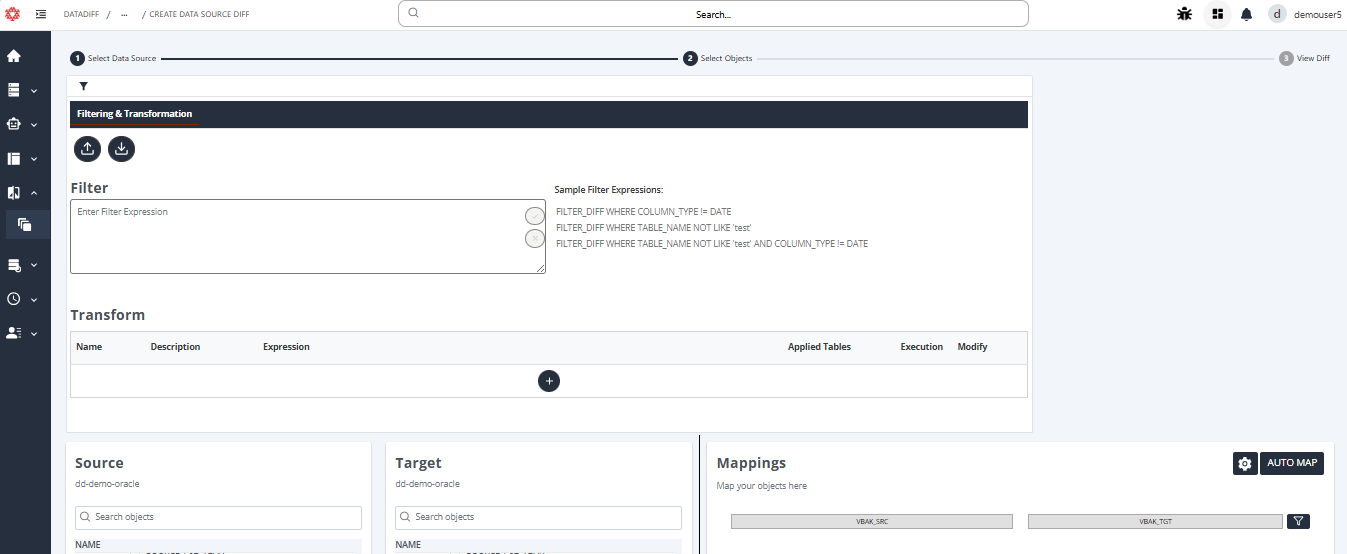Clear filter expression with X button
This screenshot has height=554, width=1347.
[x=535, y=238]
